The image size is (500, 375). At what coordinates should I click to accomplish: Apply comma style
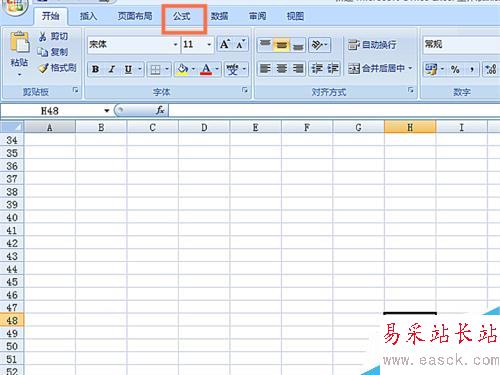[x=471, y=69]
